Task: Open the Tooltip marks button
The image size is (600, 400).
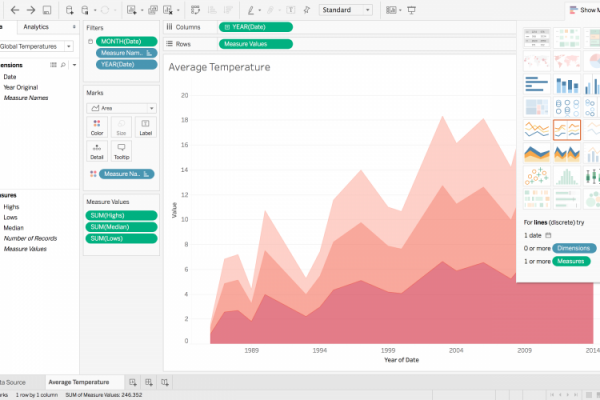Action: [121, 151]
